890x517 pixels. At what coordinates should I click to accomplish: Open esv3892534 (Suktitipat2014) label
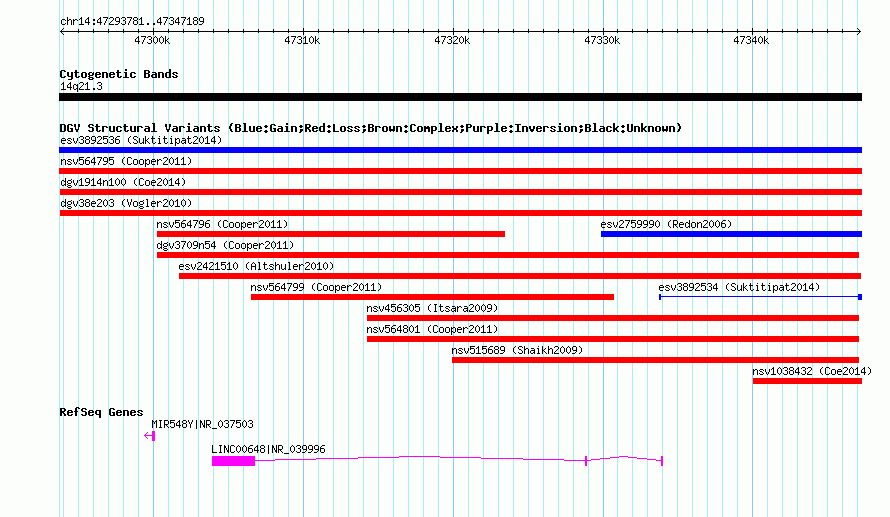pyautogui.click(x=739, y=287)
